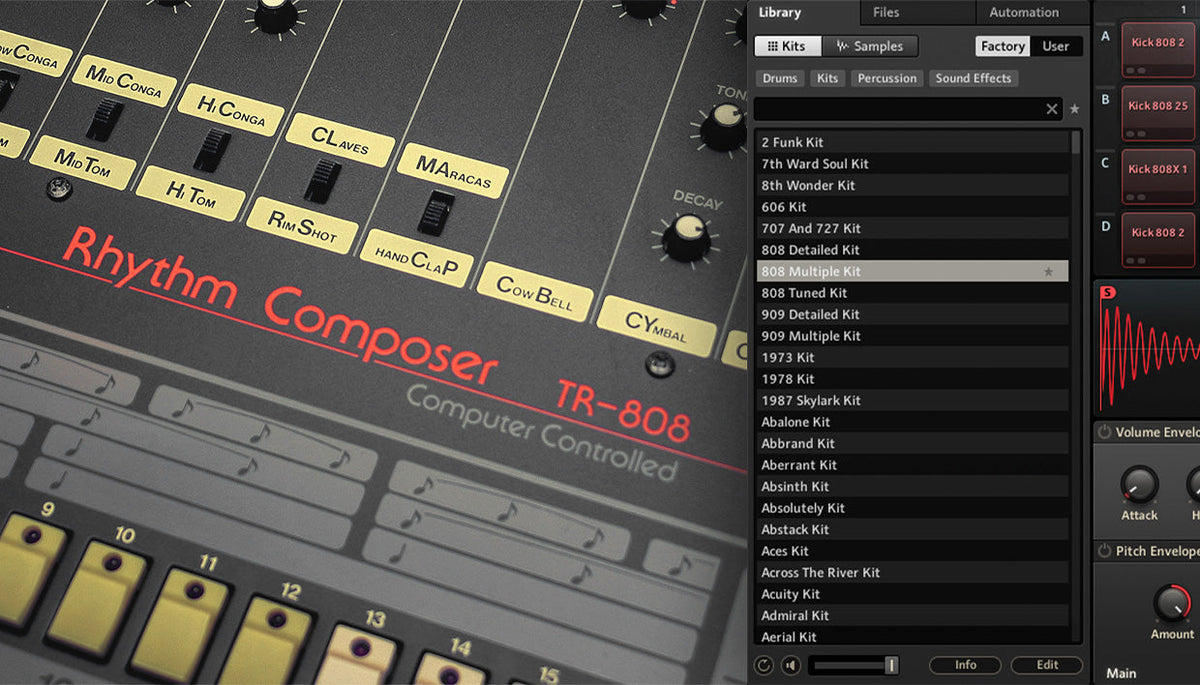Click the Edit button
Image resolution: width=1200 pixels, height=685 pixels.
1047,665
